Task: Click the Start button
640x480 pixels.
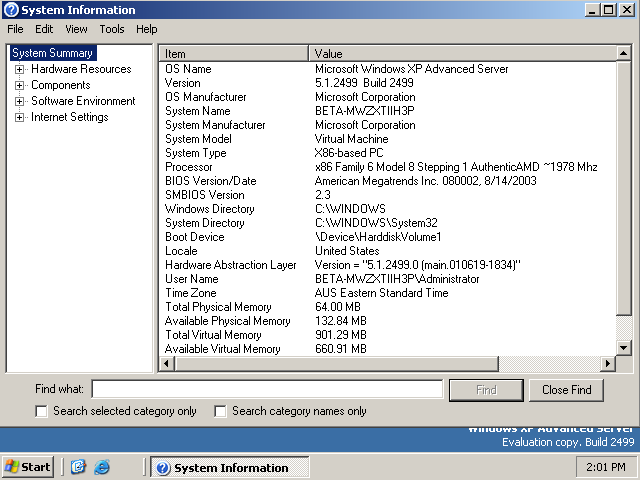Action: (28, 467)
